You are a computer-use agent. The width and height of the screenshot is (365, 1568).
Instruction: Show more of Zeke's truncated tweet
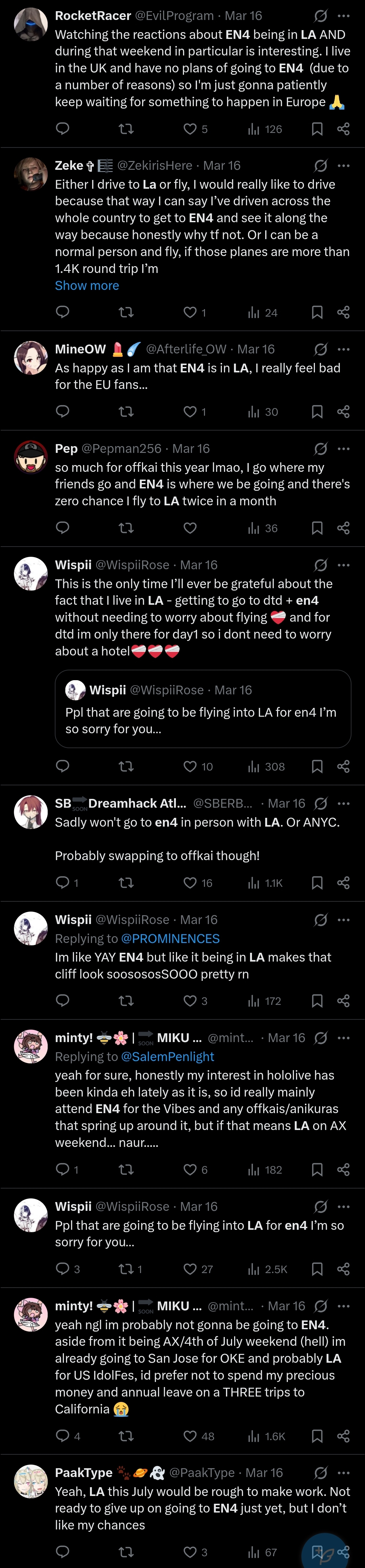point(87,285)
